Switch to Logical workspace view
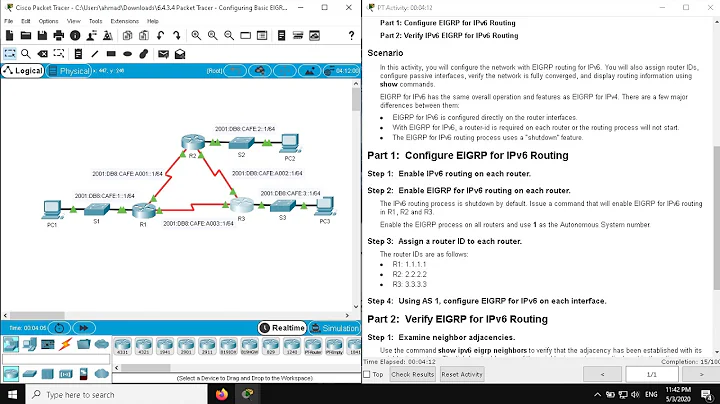Screen dimensions: 720x404 (x=23, y=71)
